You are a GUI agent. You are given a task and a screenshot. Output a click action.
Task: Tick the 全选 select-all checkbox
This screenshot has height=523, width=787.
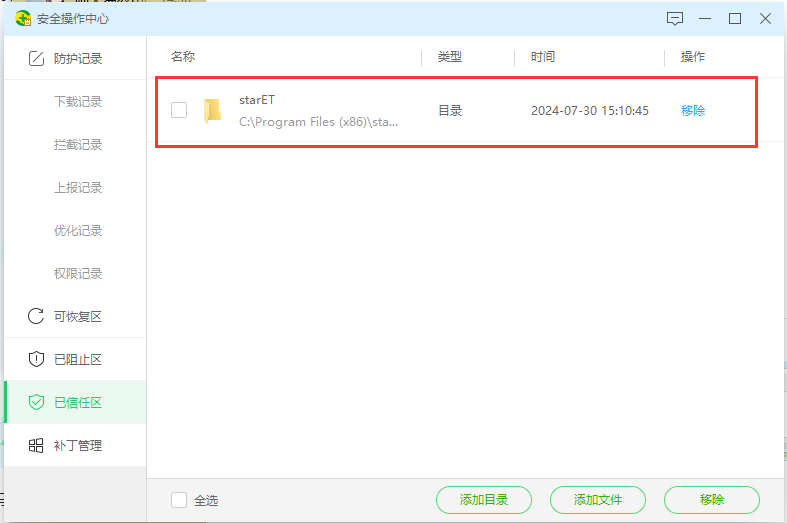179,500
